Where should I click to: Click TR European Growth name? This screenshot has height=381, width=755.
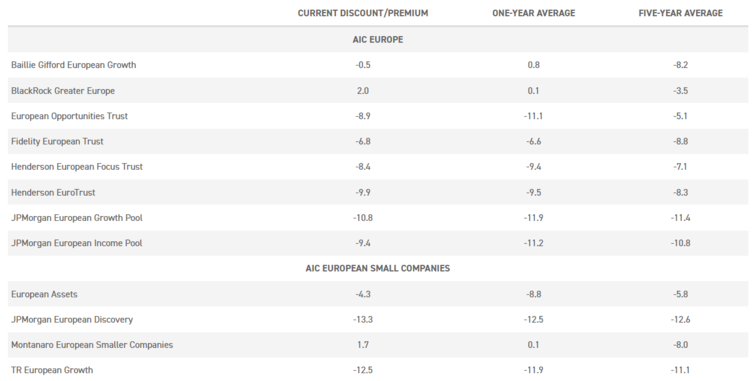tap(52, 370)
